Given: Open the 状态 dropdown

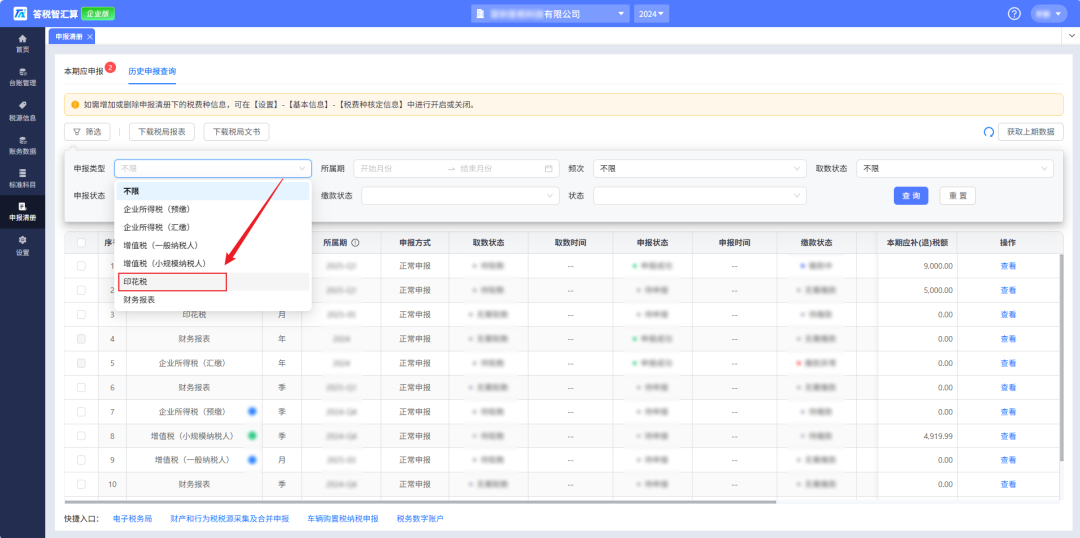Looking at the screenshot, I should [x=699, y=196].
